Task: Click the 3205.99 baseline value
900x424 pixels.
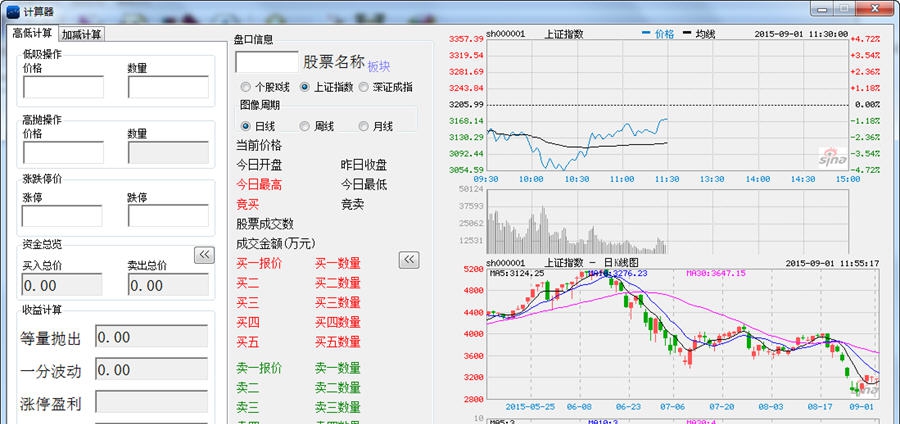Action: [467, 104]
